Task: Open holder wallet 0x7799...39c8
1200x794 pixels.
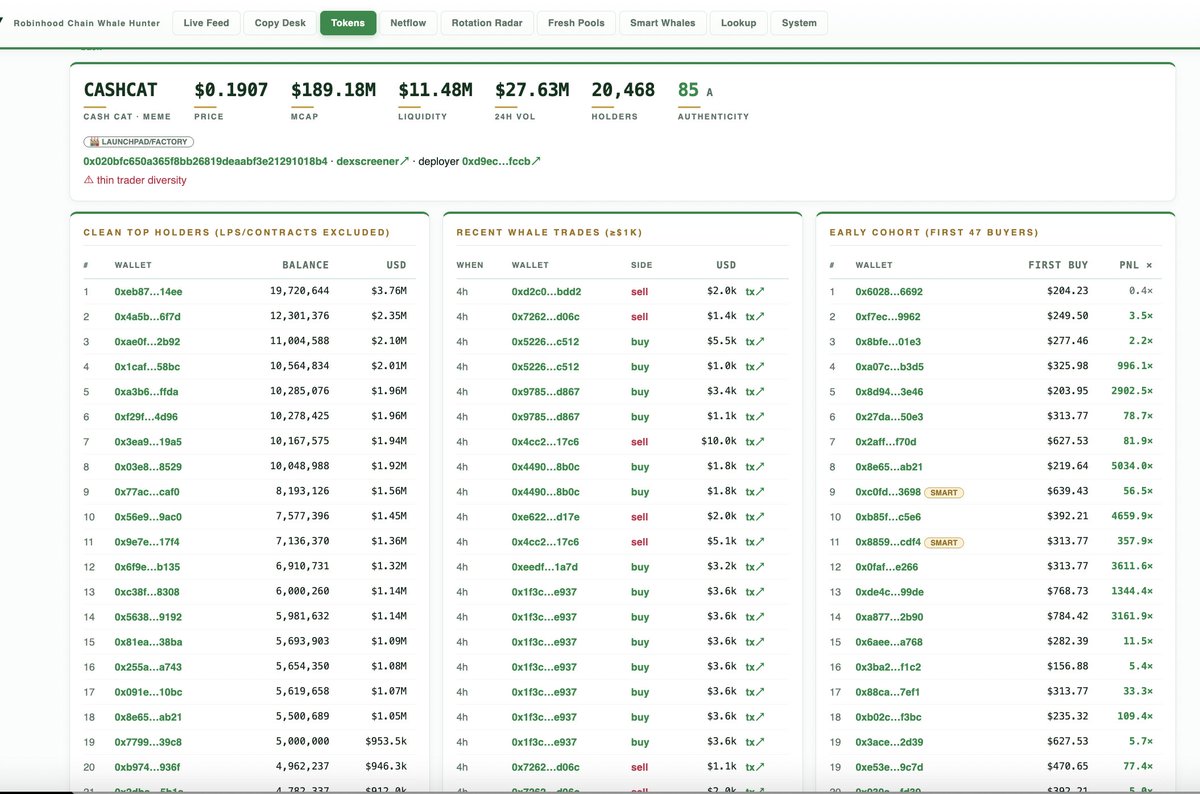Action: pos(148,742)
